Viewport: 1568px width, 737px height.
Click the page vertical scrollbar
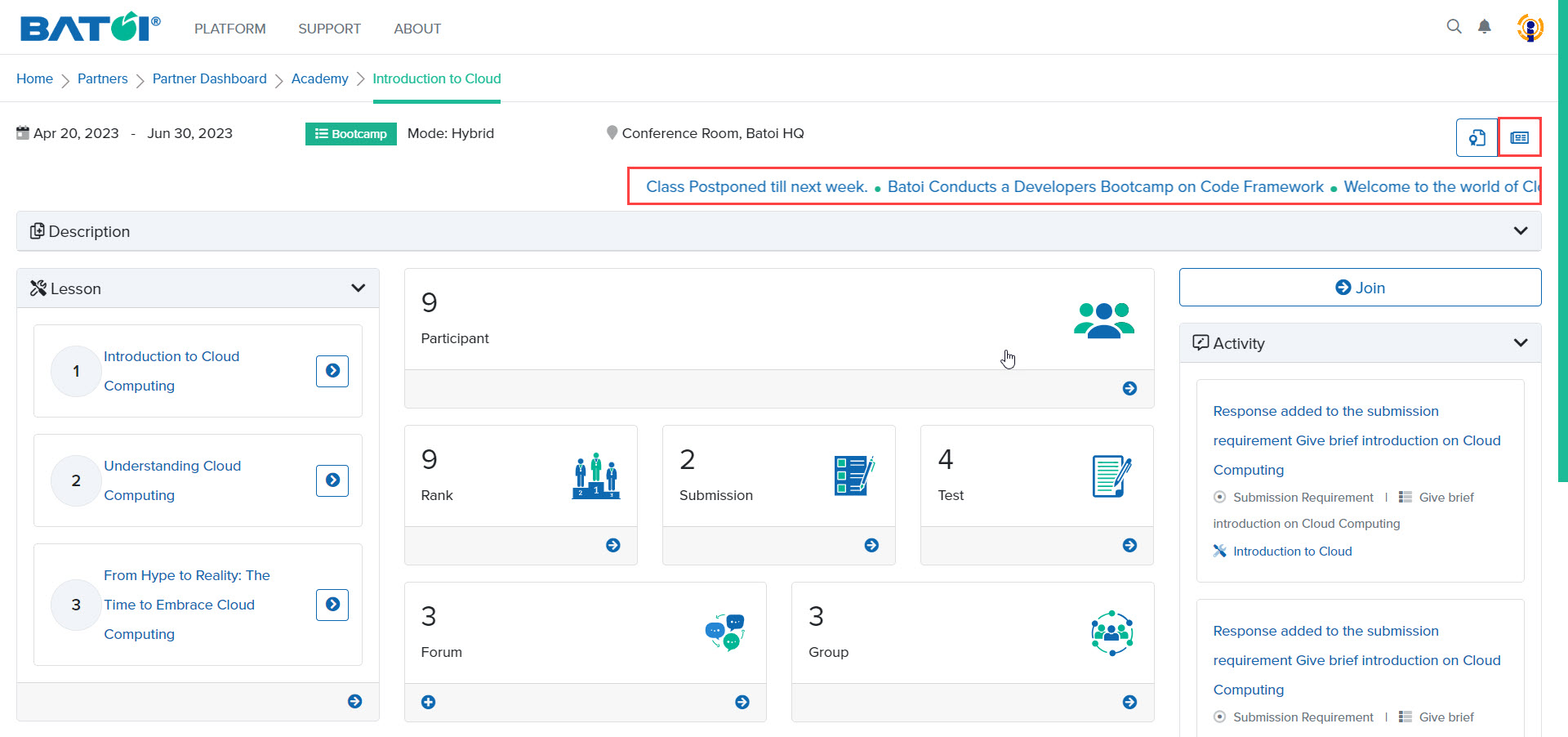click(x=1562, y=241)
